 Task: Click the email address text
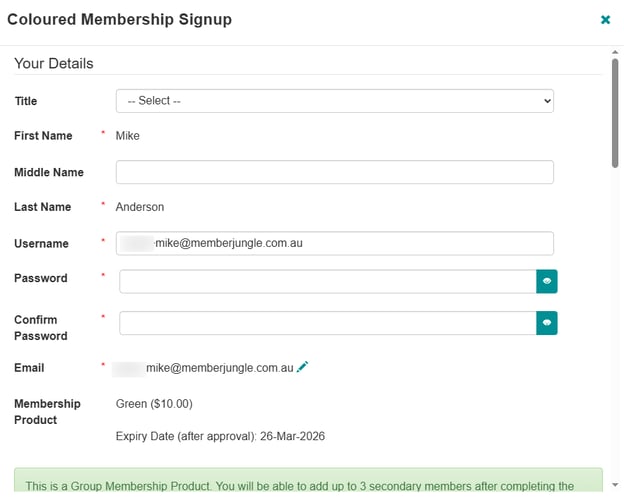click(204, 368)
